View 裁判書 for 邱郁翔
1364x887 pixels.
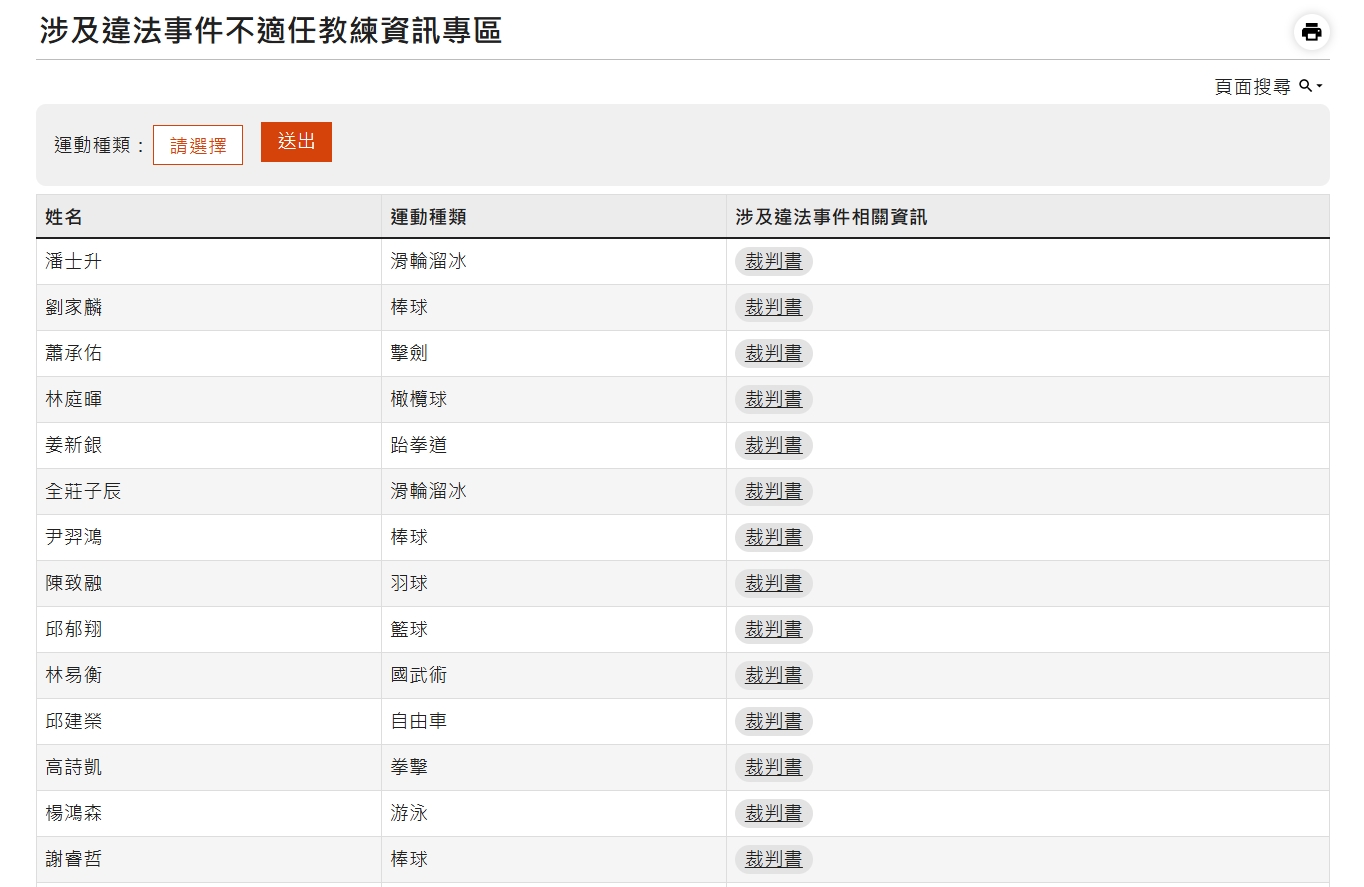pos(774,629)
